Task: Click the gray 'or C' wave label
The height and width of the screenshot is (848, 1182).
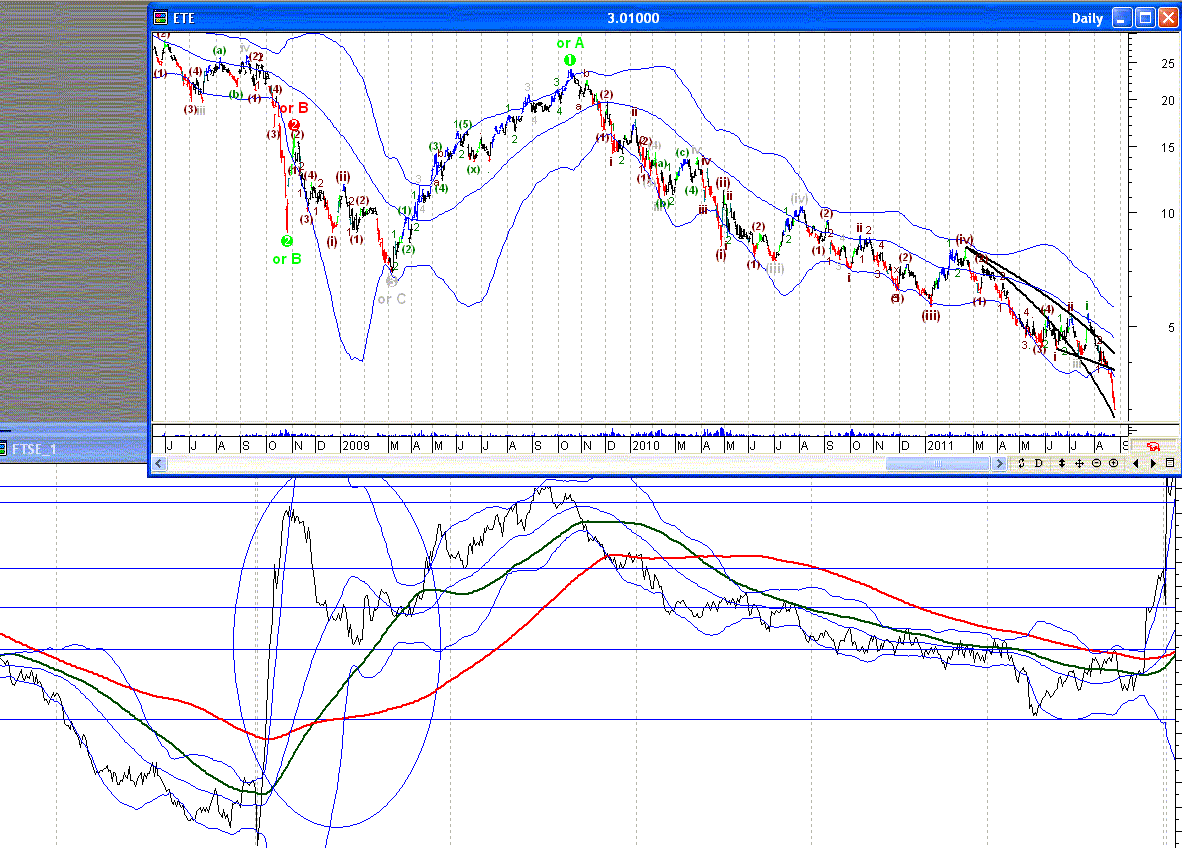Action: point(392,299)
